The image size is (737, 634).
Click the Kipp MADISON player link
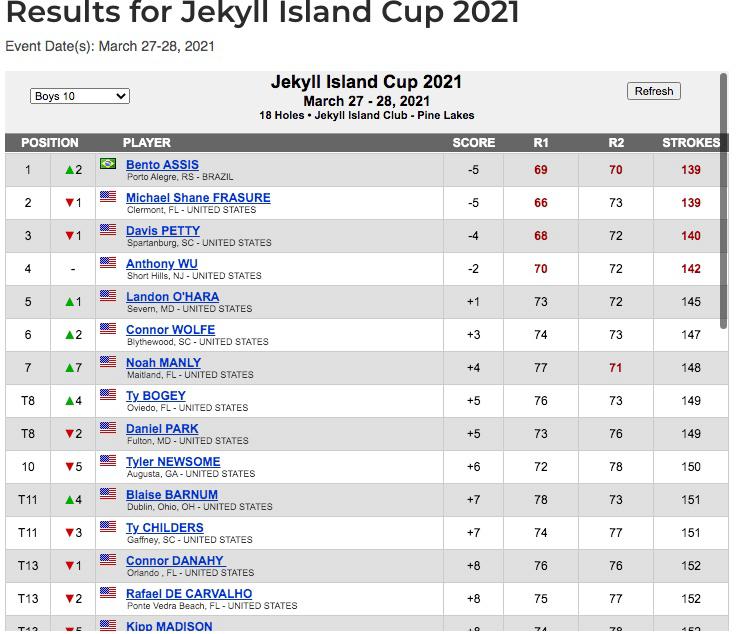[x=169, y=626]
